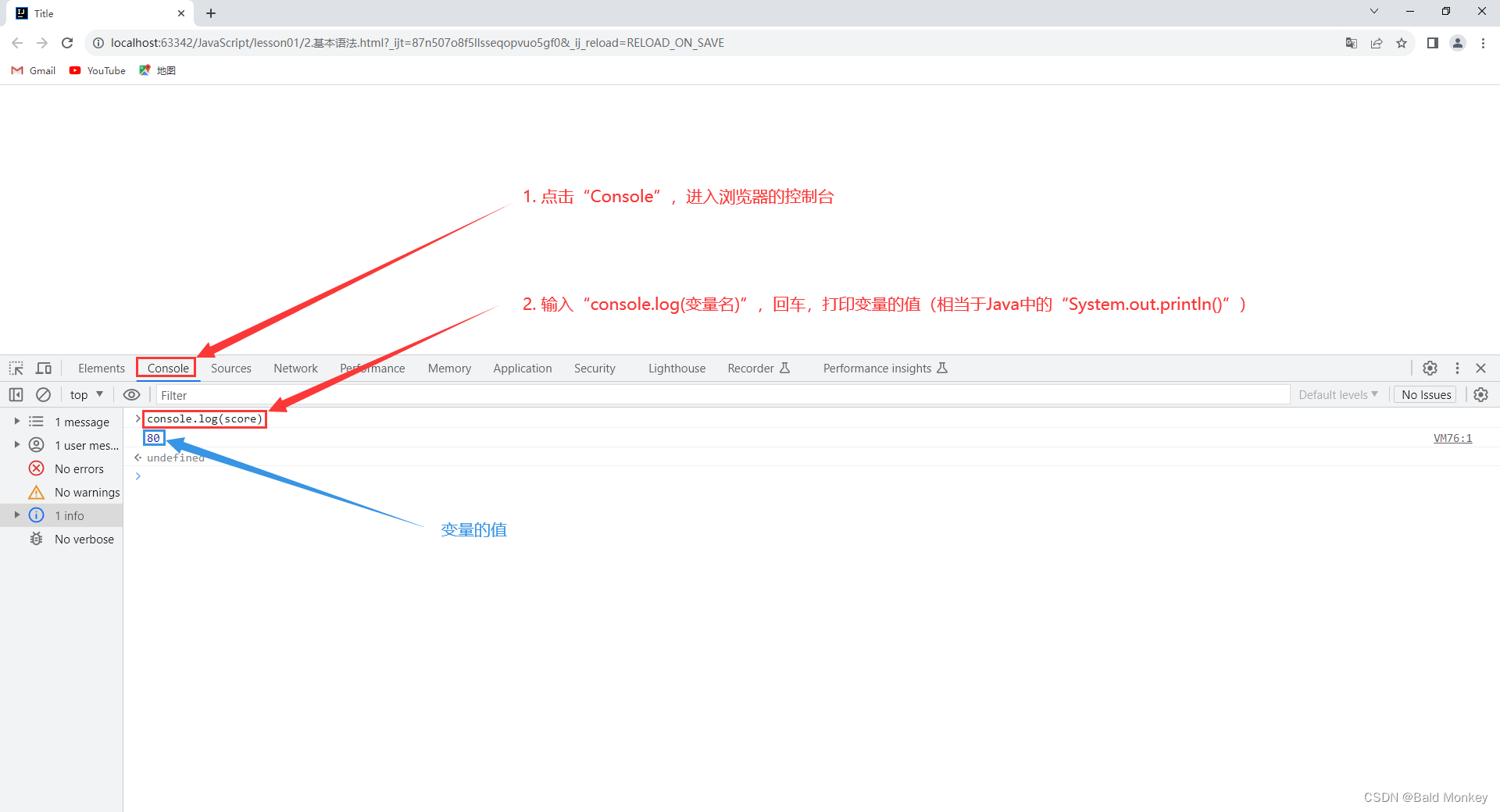This screenshot has width=1500, height=812.
Task: Open the translate page icon
Action: tap(1351, 43)
